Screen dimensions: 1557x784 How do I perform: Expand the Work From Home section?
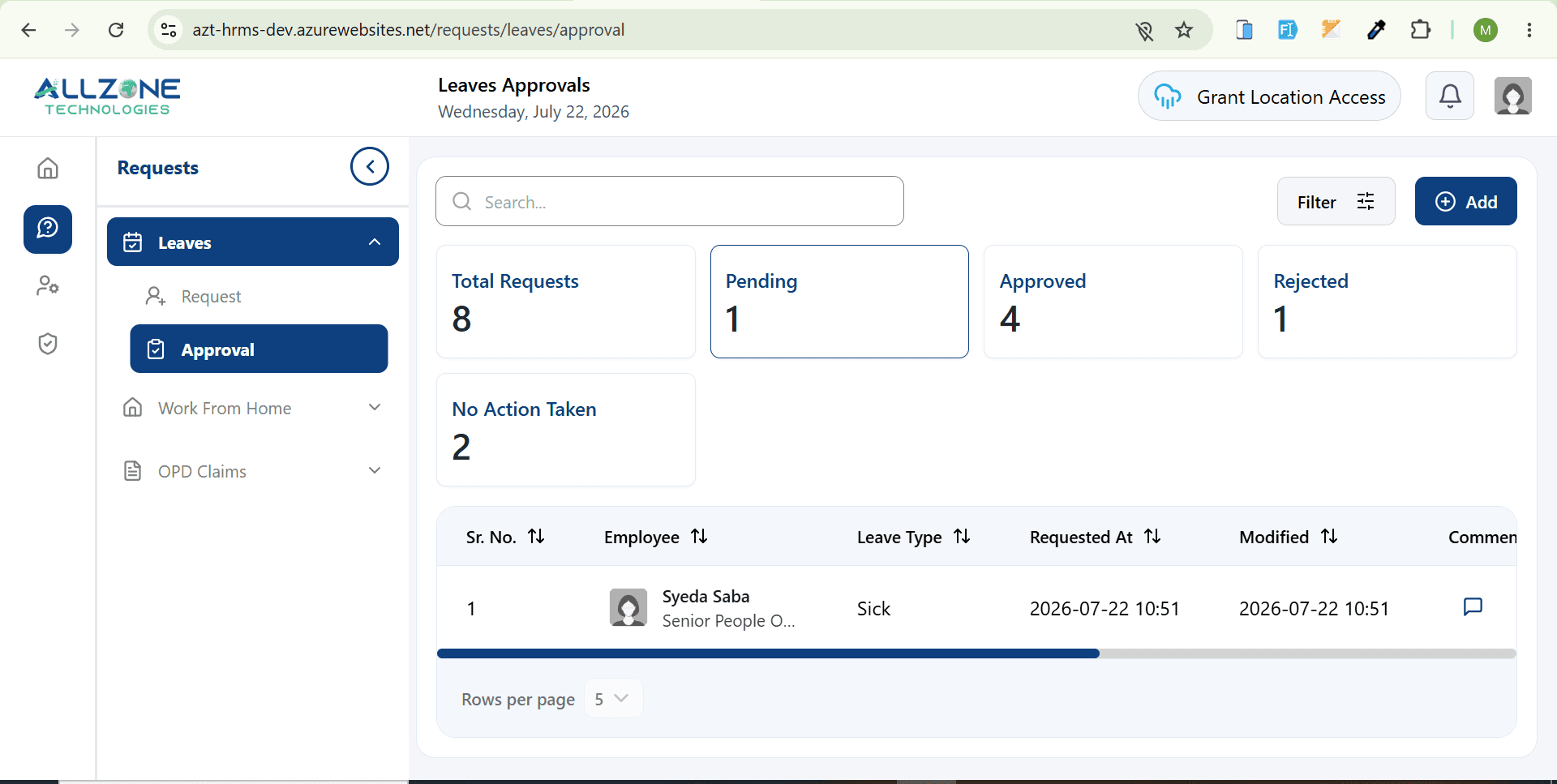pyautogui.click(x=253, y=408)
